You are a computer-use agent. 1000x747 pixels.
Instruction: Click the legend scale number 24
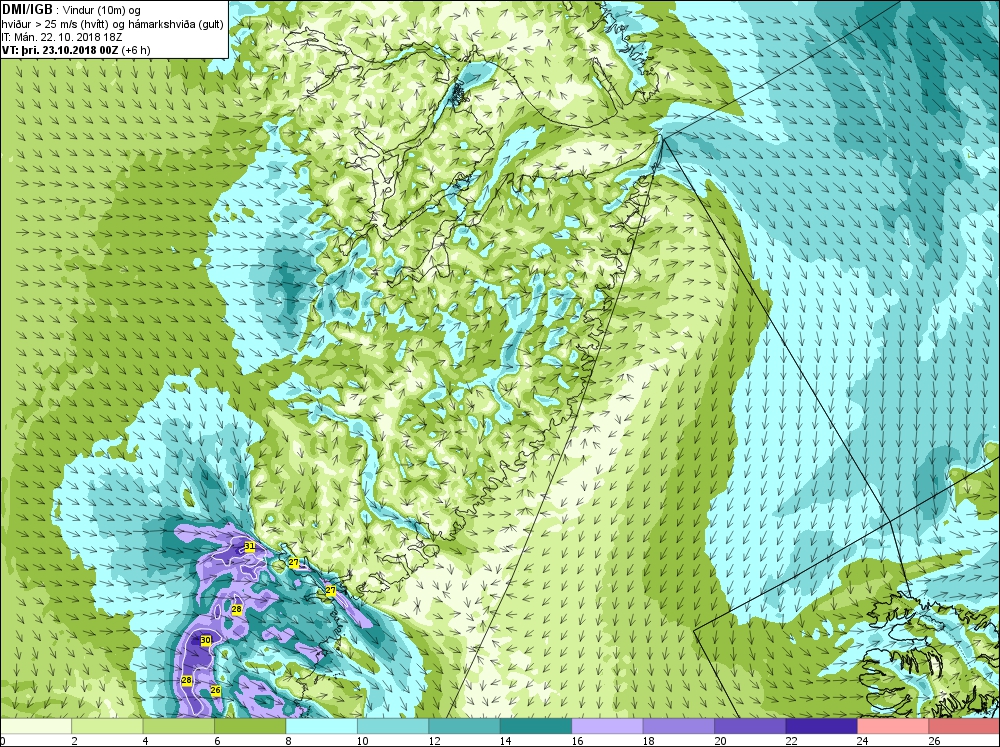click(x=863, y=741)
